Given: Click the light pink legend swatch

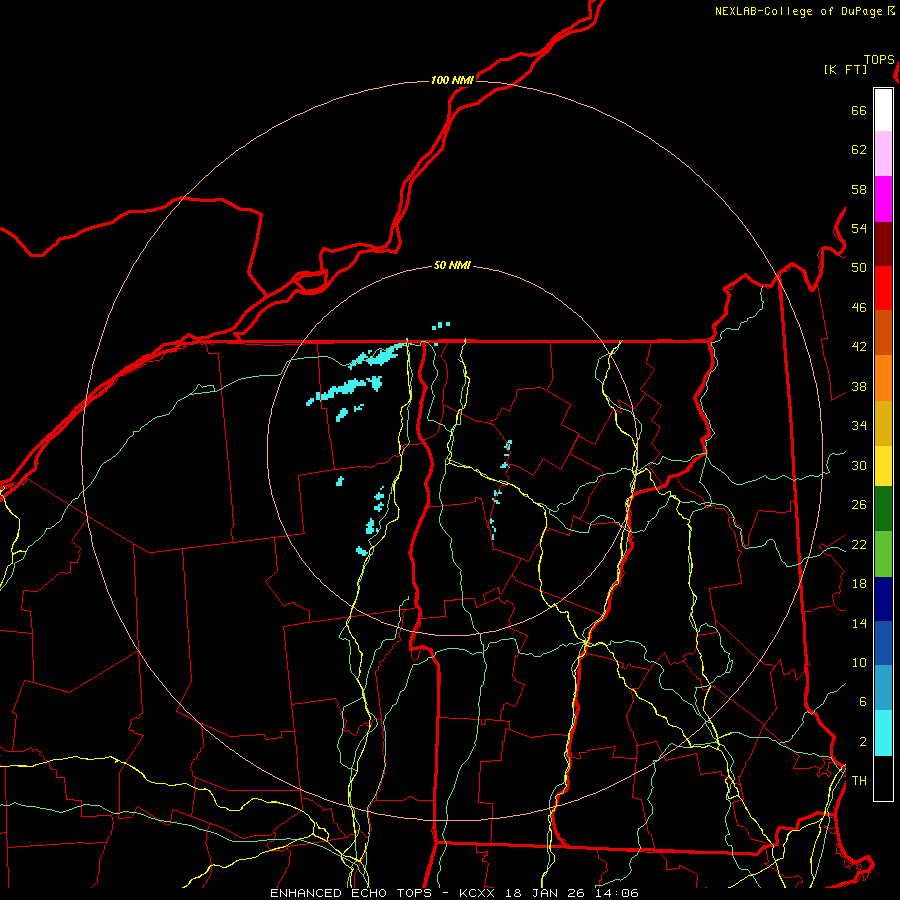Looking at the screenshot, I should [883, 154].
